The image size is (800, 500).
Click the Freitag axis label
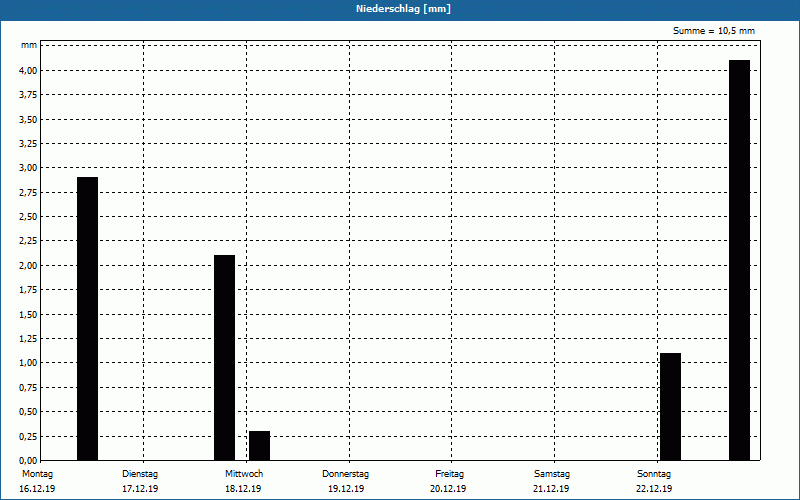[x=449, y=474]
